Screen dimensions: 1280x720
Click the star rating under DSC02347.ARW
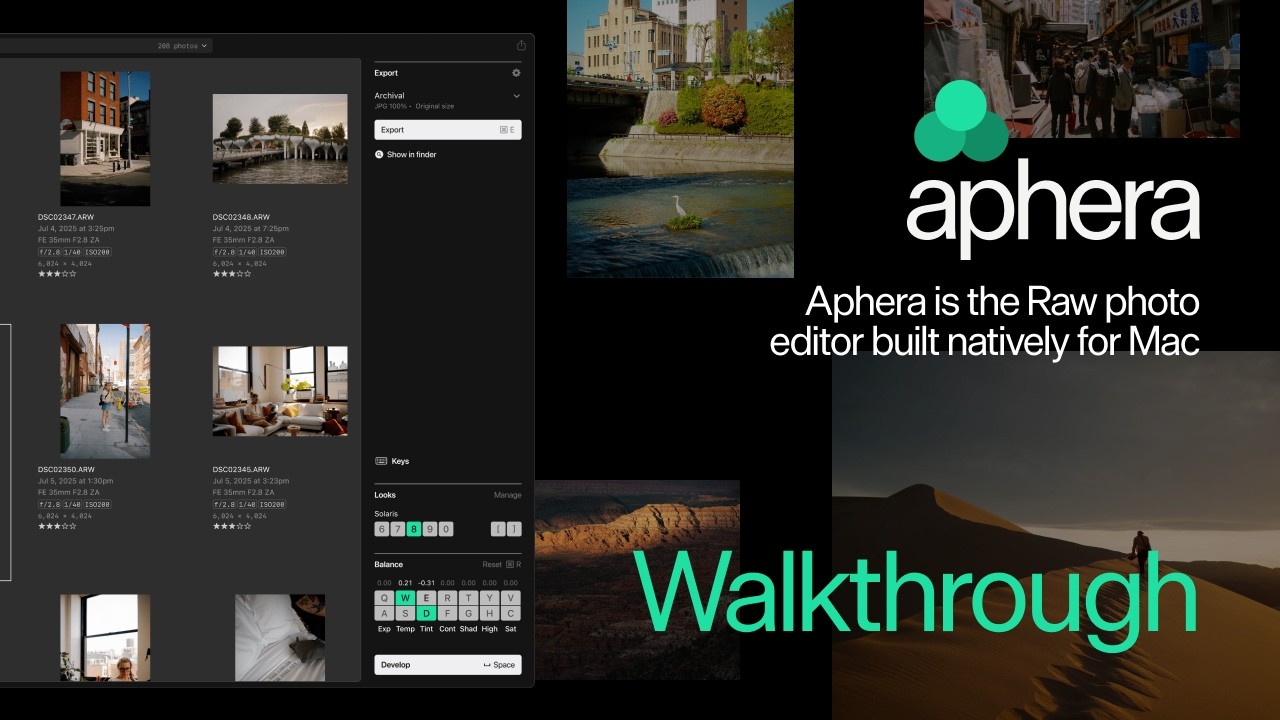coord(57,273)
